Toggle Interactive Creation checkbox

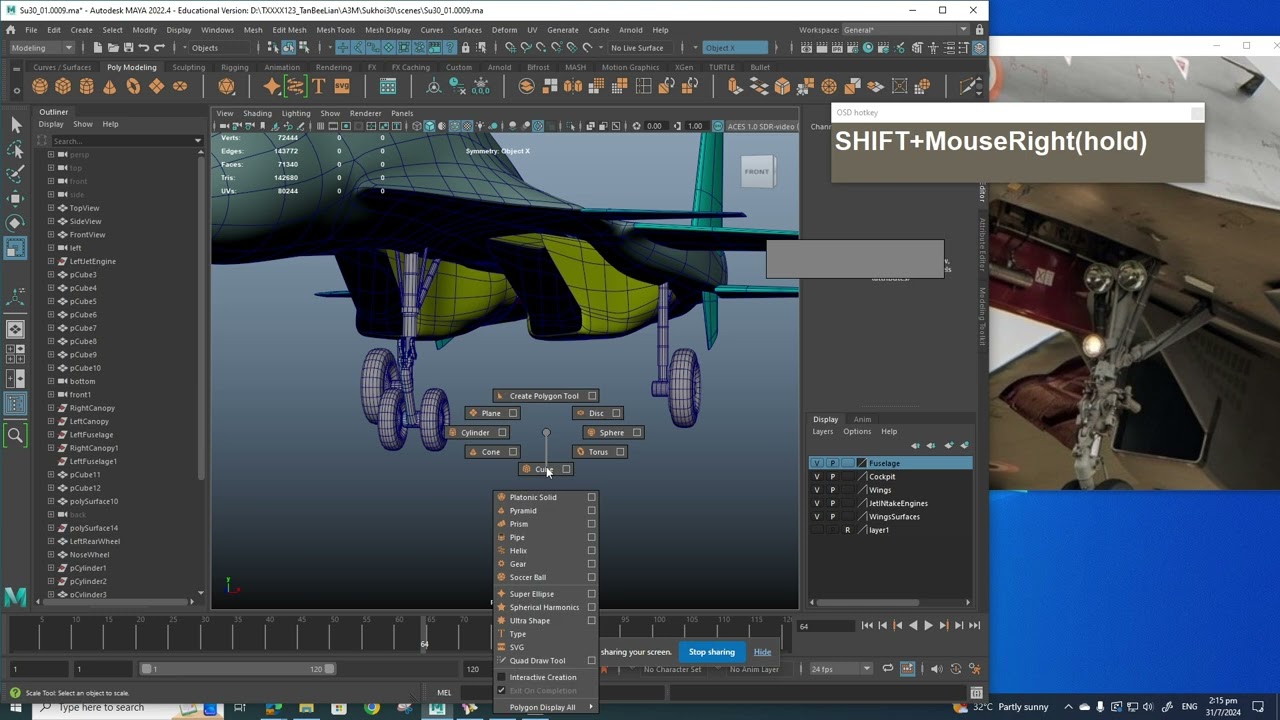(x=502, y=677)
